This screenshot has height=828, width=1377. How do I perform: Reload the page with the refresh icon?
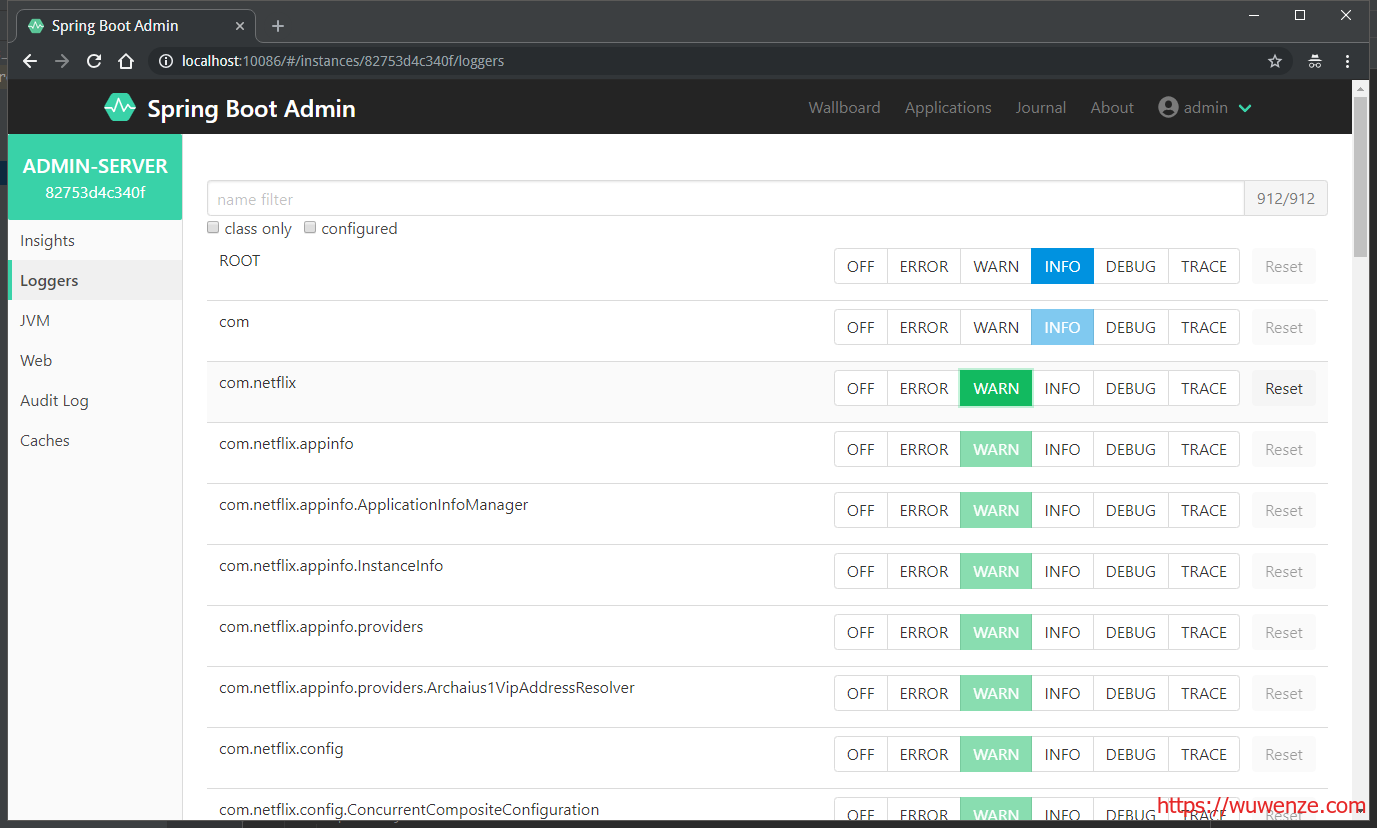point(94,61)
